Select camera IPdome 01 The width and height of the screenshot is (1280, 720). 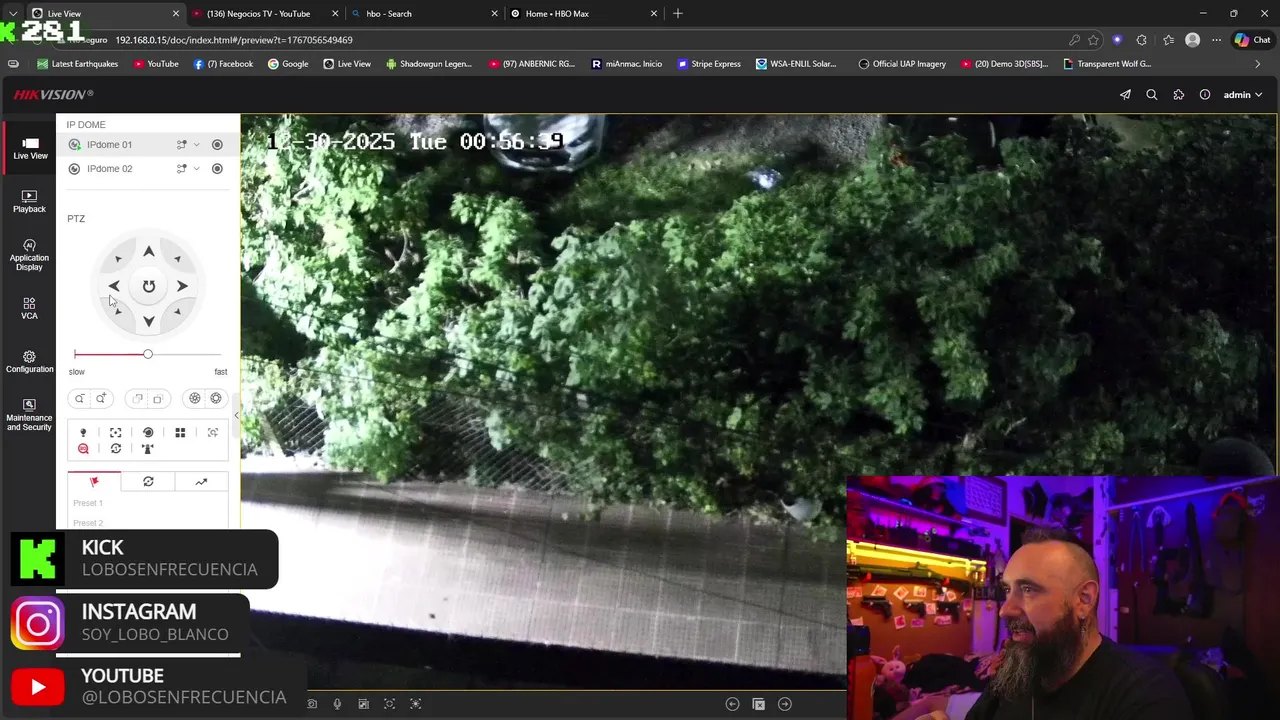pyautogui.click(x=109, y=145)
